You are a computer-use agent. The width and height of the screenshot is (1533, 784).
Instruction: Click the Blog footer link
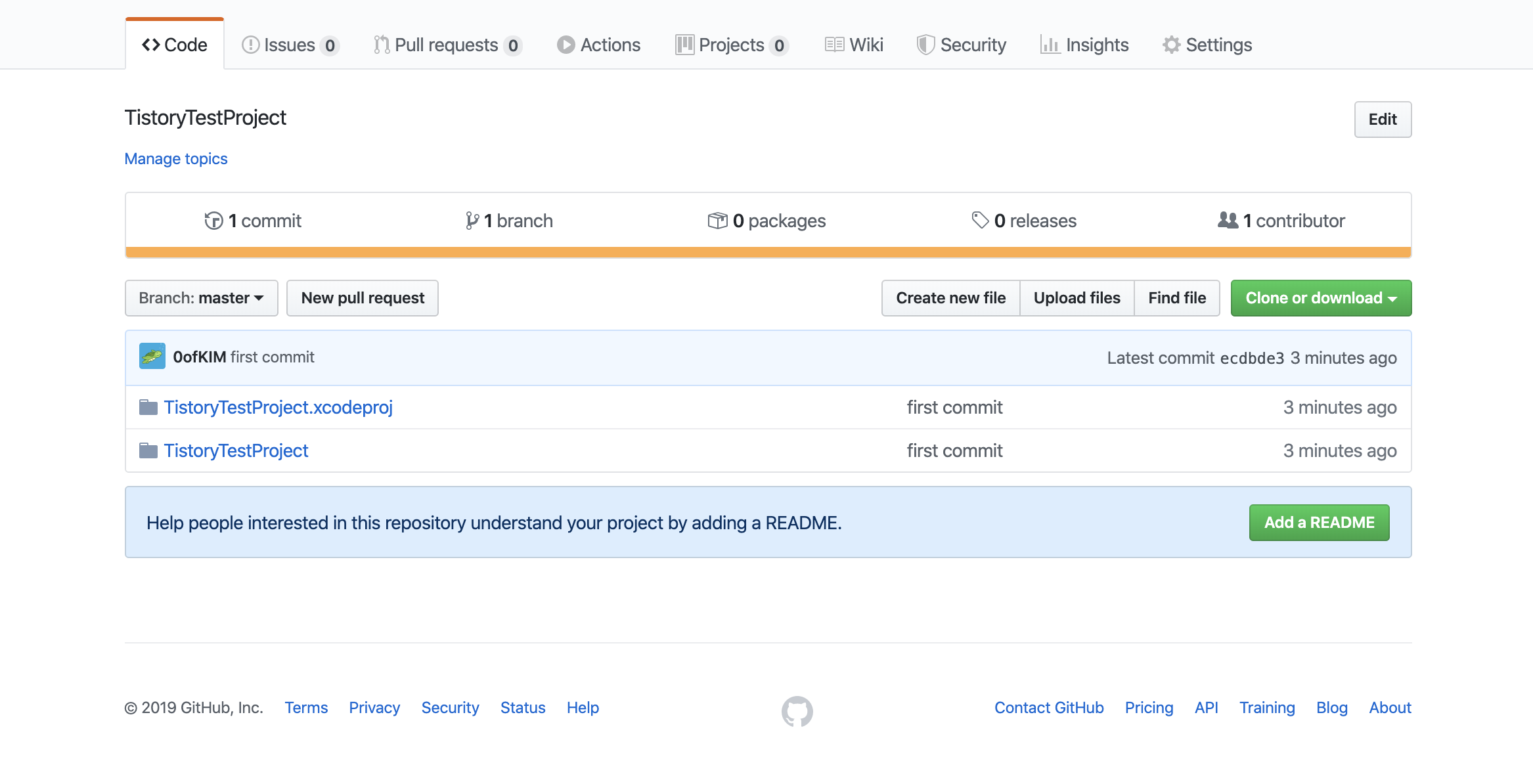[1332, 708]
